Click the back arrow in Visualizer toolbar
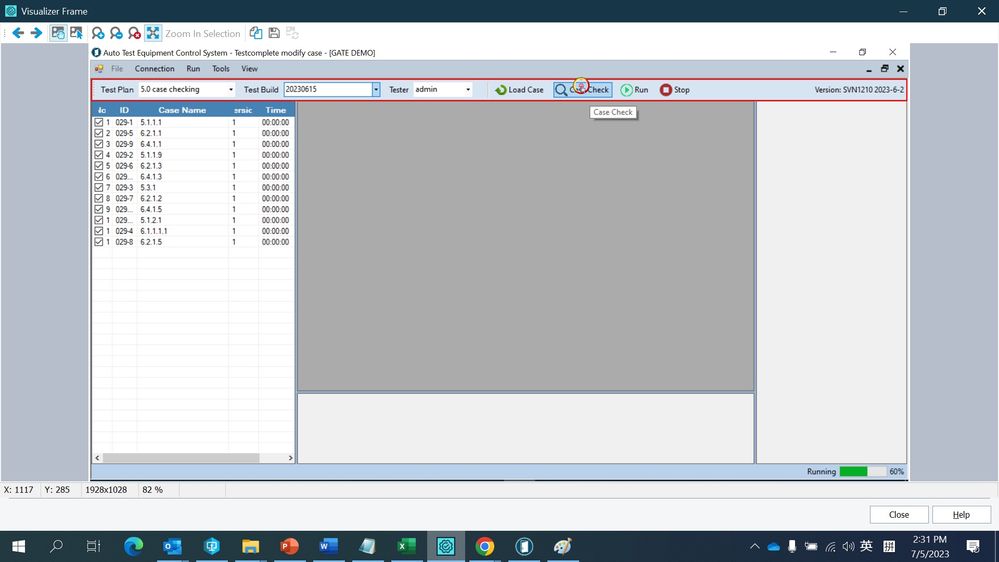Viewport: 999px width, 562px height. tap(18, 33)
